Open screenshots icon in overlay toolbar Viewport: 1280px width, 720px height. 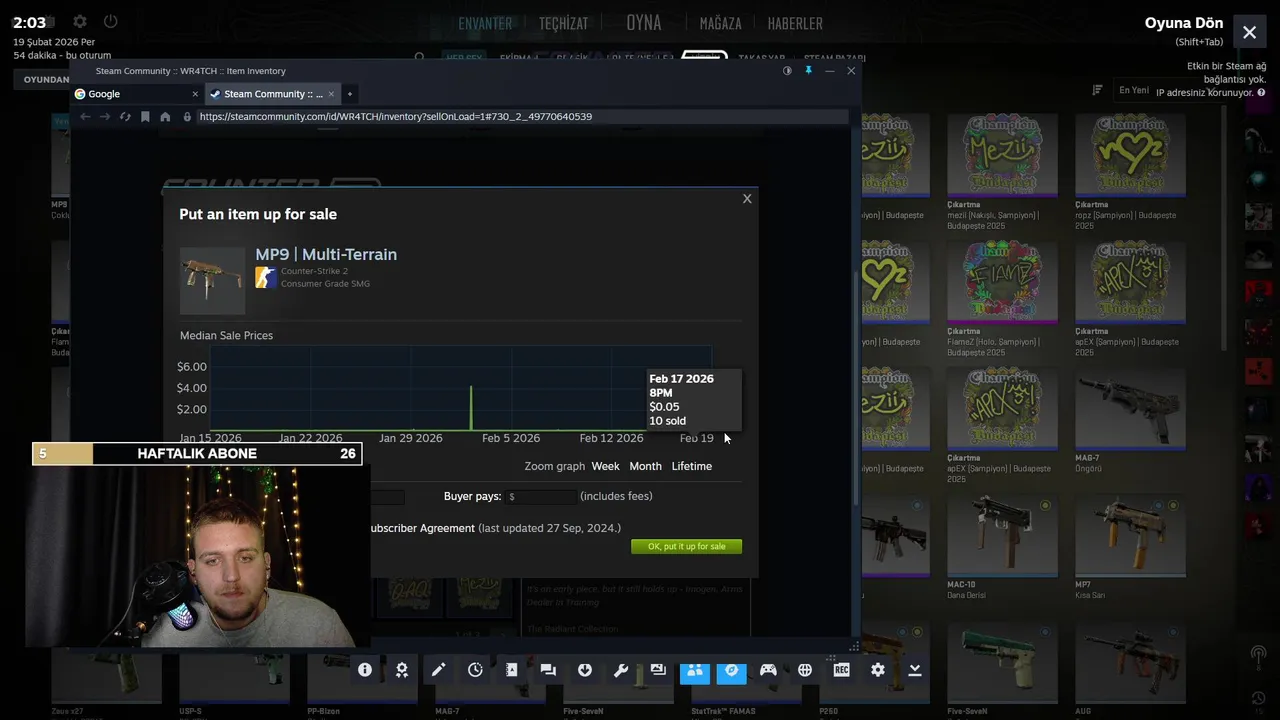(658, 670)
